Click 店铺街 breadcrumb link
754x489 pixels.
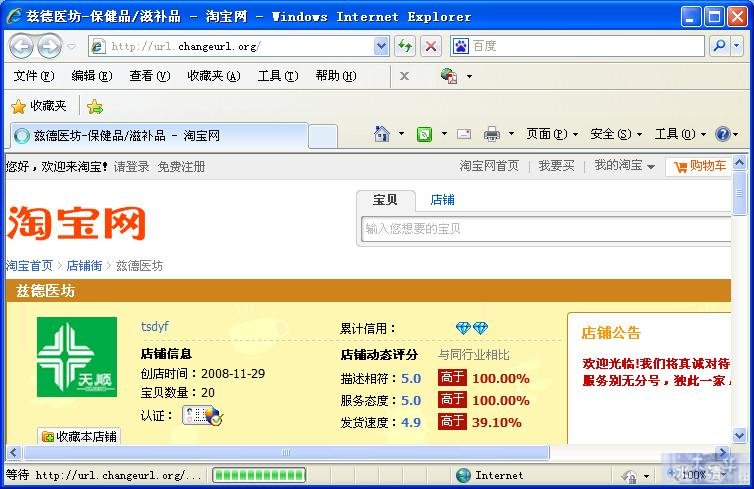tap(85, 266)
